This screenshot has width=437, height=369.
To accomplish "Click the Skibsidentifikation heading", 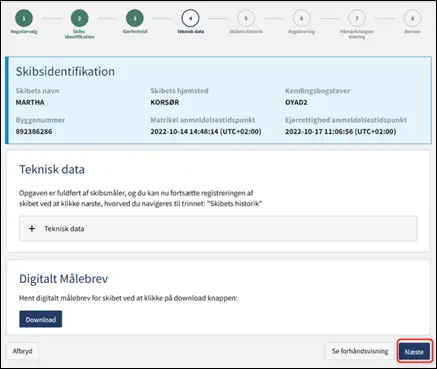I will tap(65, 71).
